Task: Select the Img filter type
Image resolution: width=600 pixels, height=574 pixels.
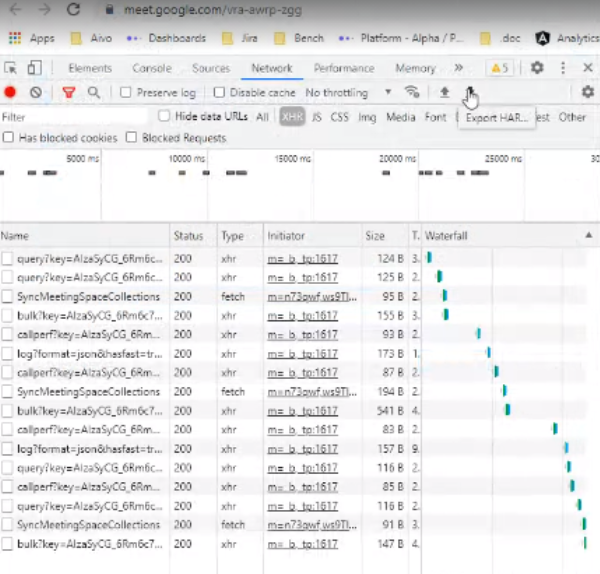Action: pyautogui.click(x=367, y=117)
